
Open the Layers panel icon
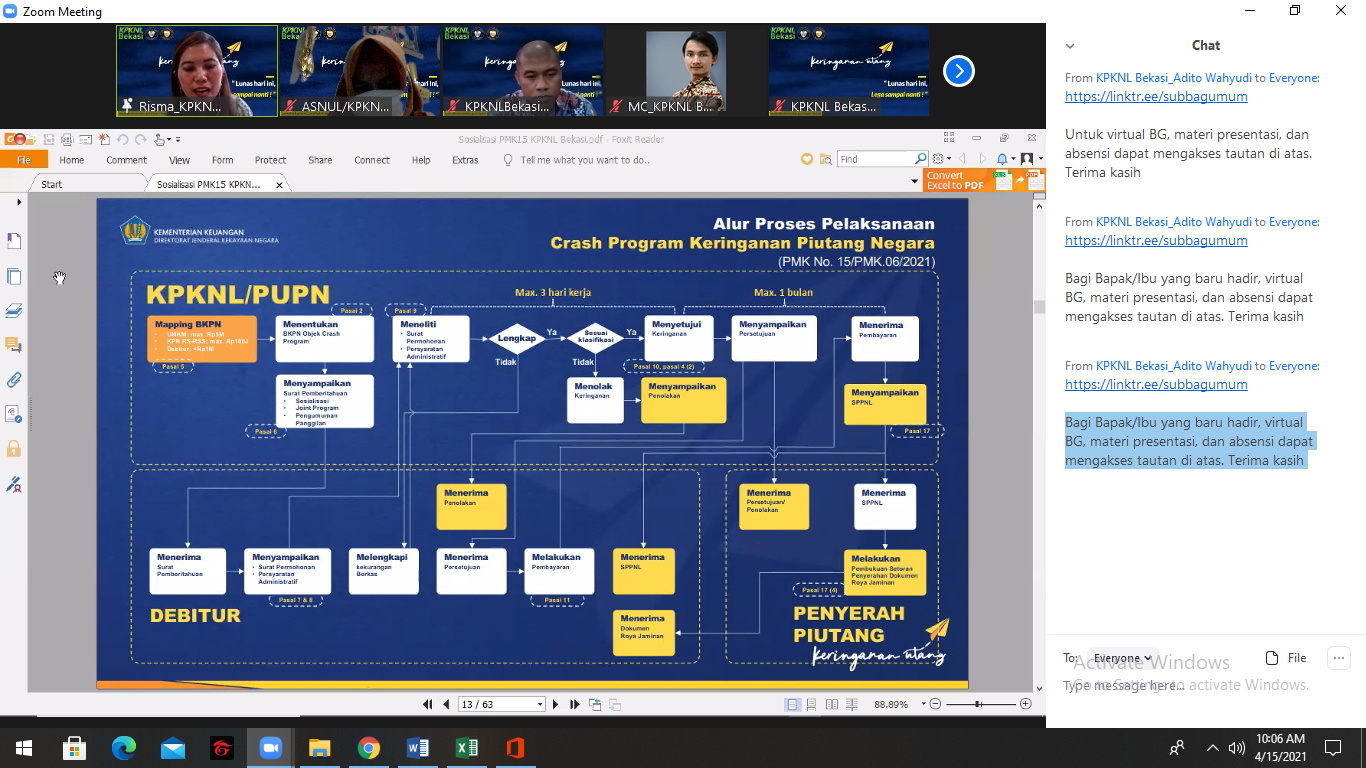pos(14,311)
